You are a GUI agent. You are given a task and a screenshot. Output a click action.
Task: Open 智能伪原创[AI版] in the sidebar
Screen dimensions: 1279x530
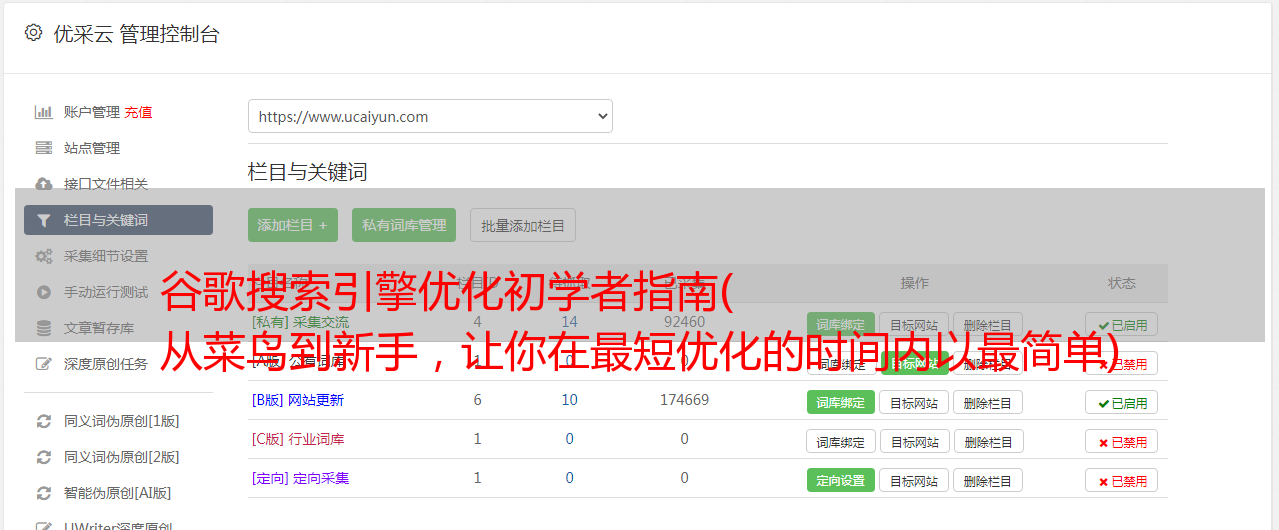tap(118, 493)
